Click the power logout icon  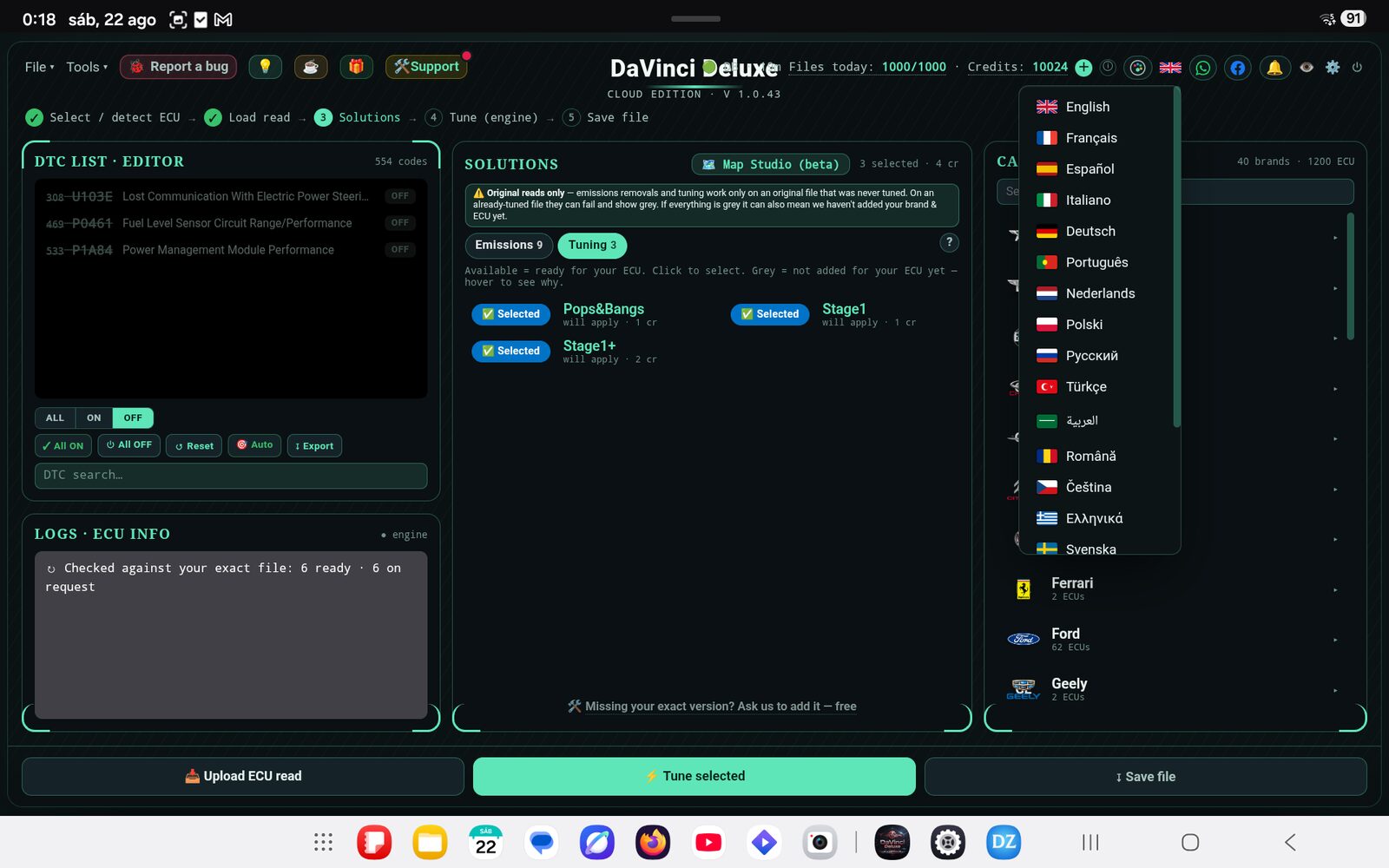click(1357, 67)
